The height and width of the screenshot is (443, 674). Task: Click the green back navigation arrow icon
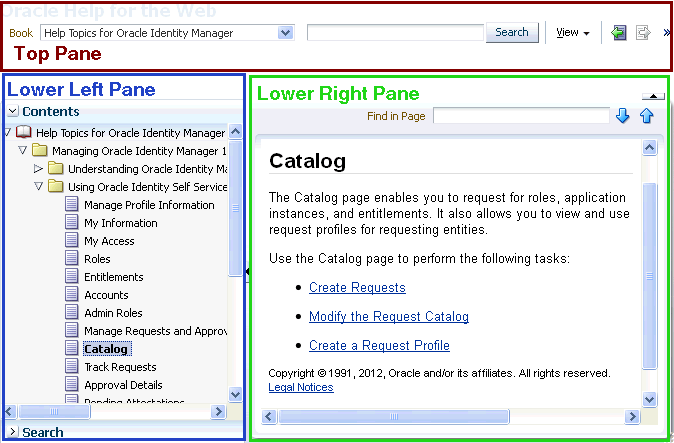click(x=619, y=33)
